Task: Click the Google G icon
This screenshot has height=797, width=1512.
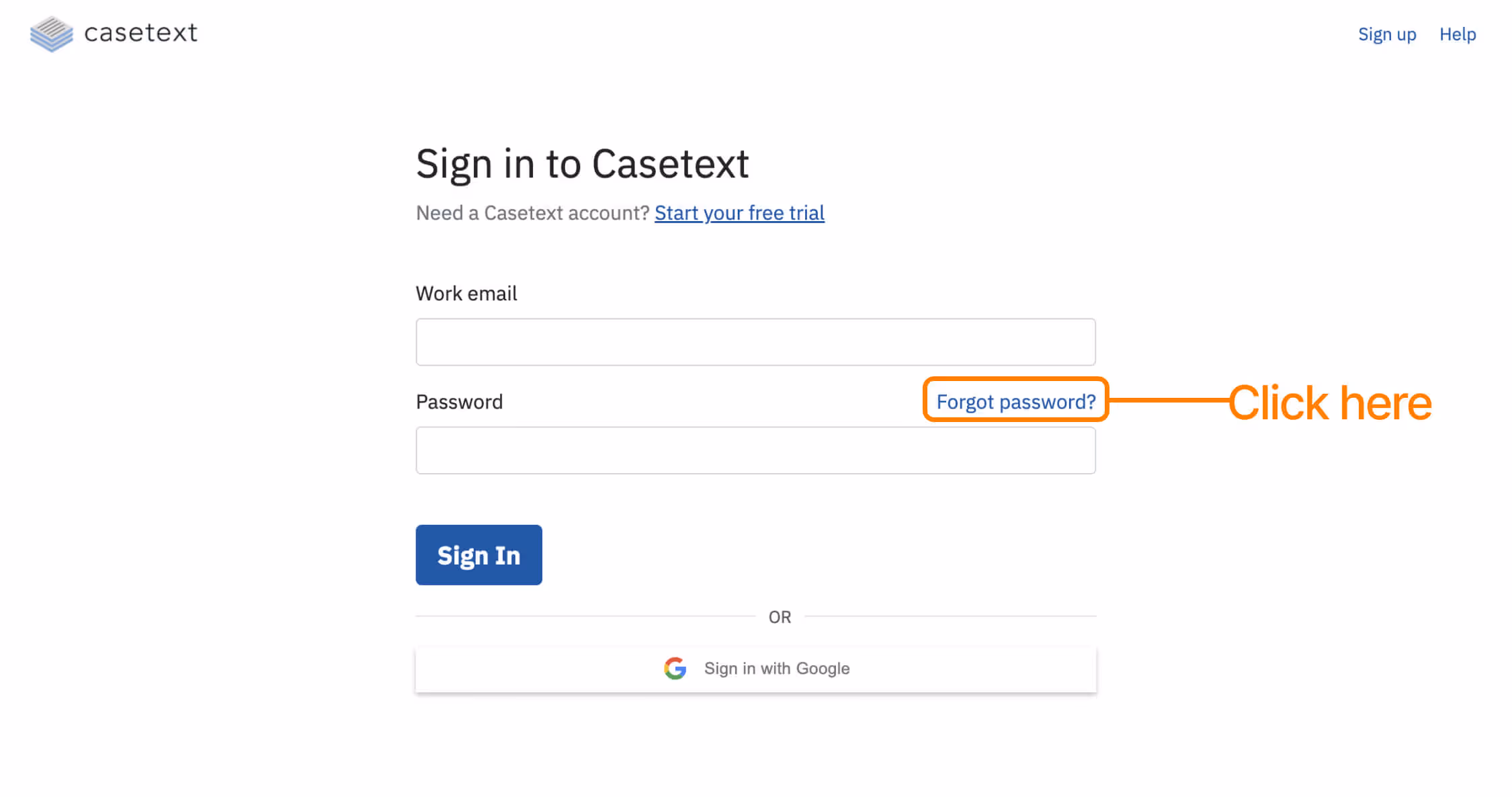Action: [x=676, y=669]
